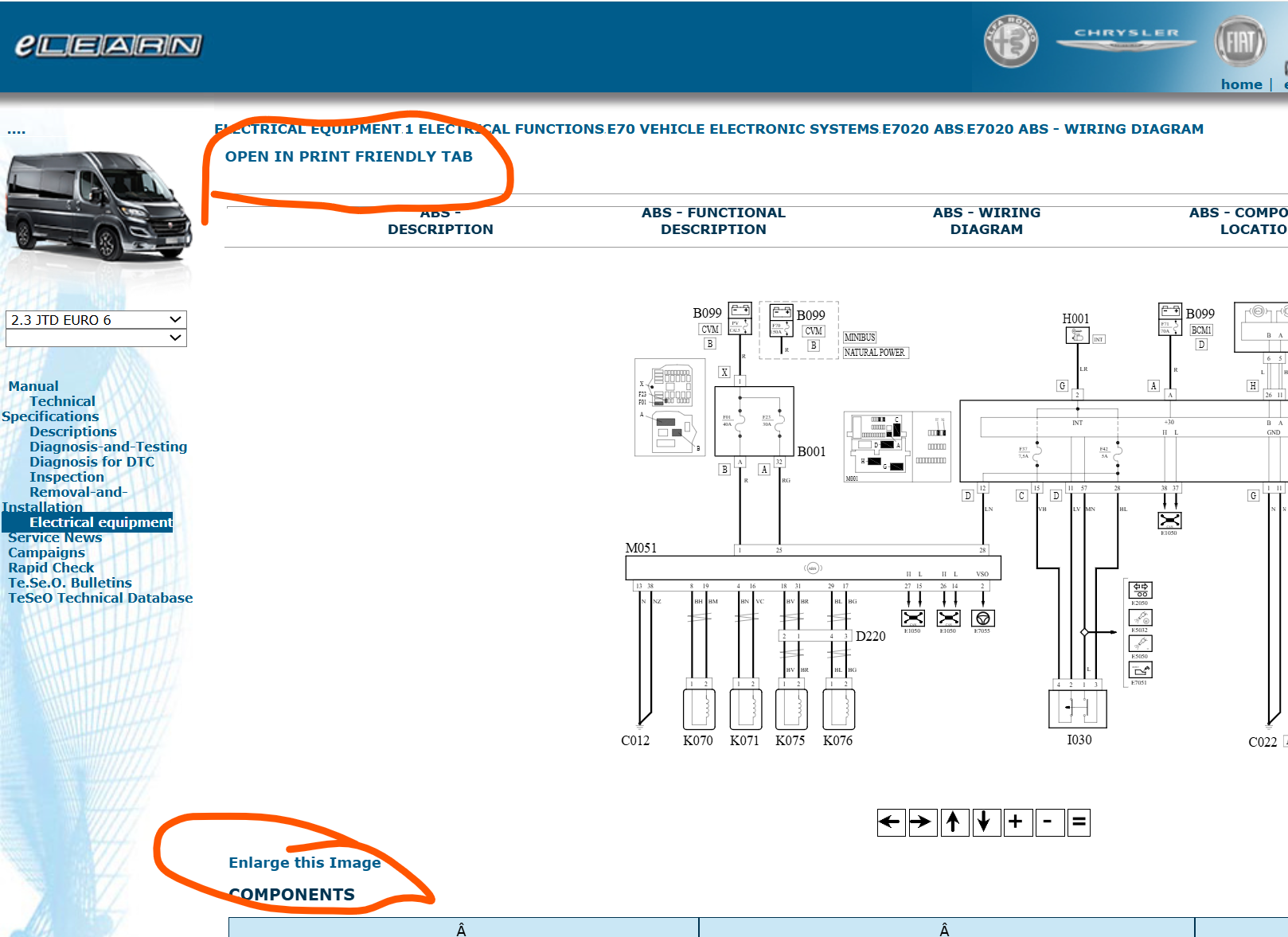Pan the diagram left with the arrow button
Screen dimensions: 1288x937
click(891, 822)
